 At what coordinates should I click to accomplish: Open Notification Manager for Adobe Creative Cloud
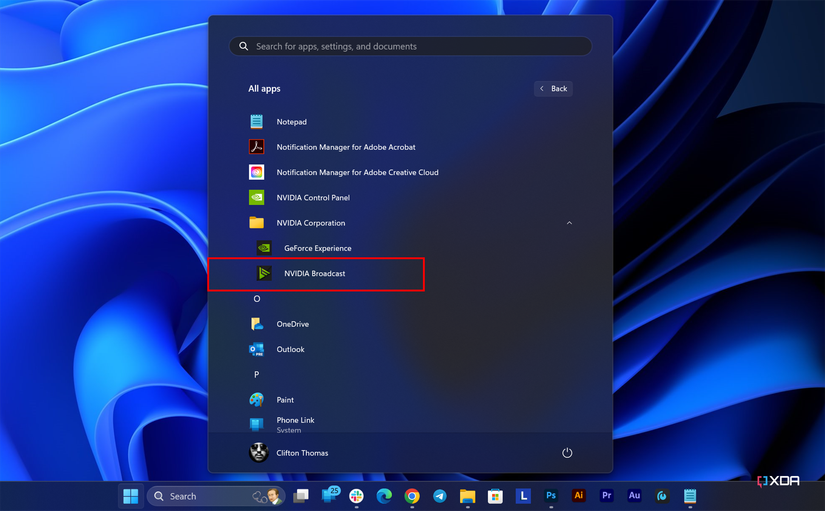[x=357, y=172]
